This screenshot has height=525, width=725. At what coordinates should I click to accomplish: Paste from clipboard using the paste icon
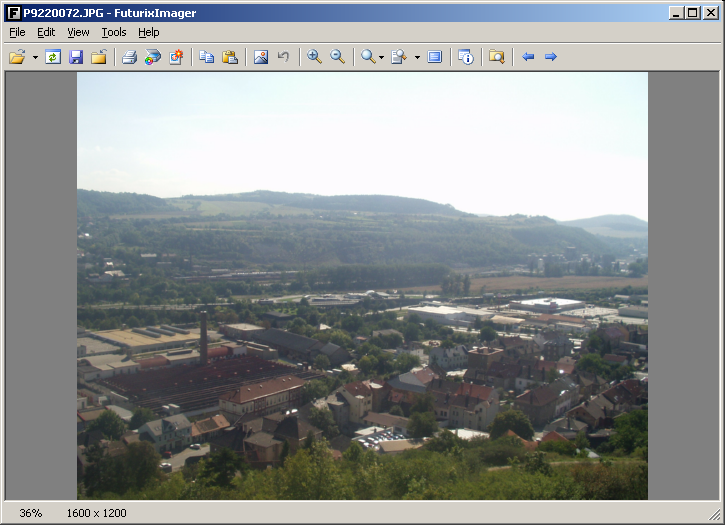(230, 57)
